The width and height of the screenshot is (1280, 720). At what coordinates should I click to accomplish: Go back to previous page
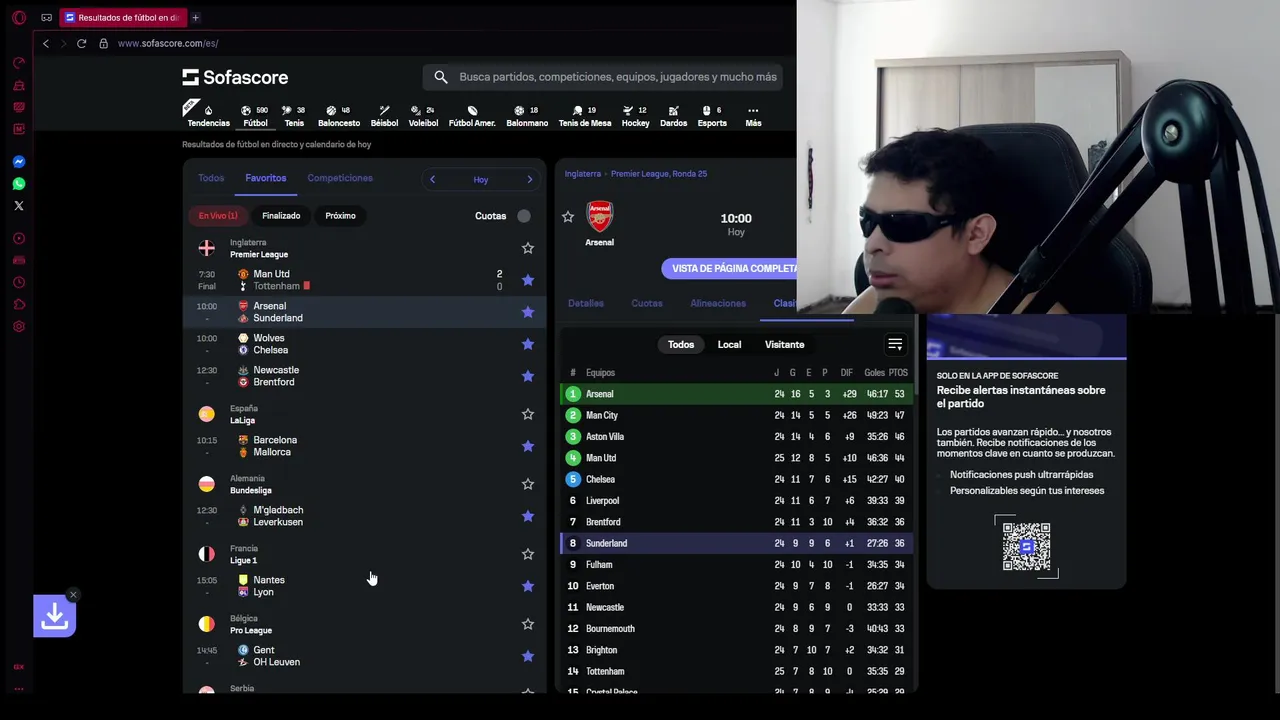(x=45, y=43)
